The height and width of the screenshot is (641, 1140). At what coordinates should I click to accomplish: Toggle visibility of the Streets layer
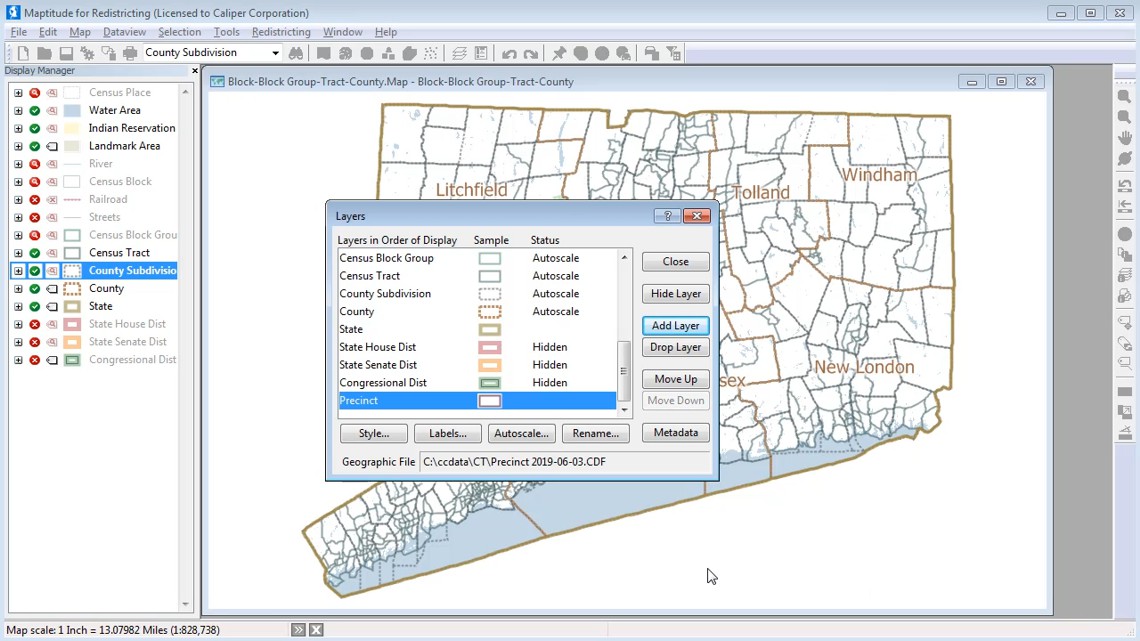point(34,217)
